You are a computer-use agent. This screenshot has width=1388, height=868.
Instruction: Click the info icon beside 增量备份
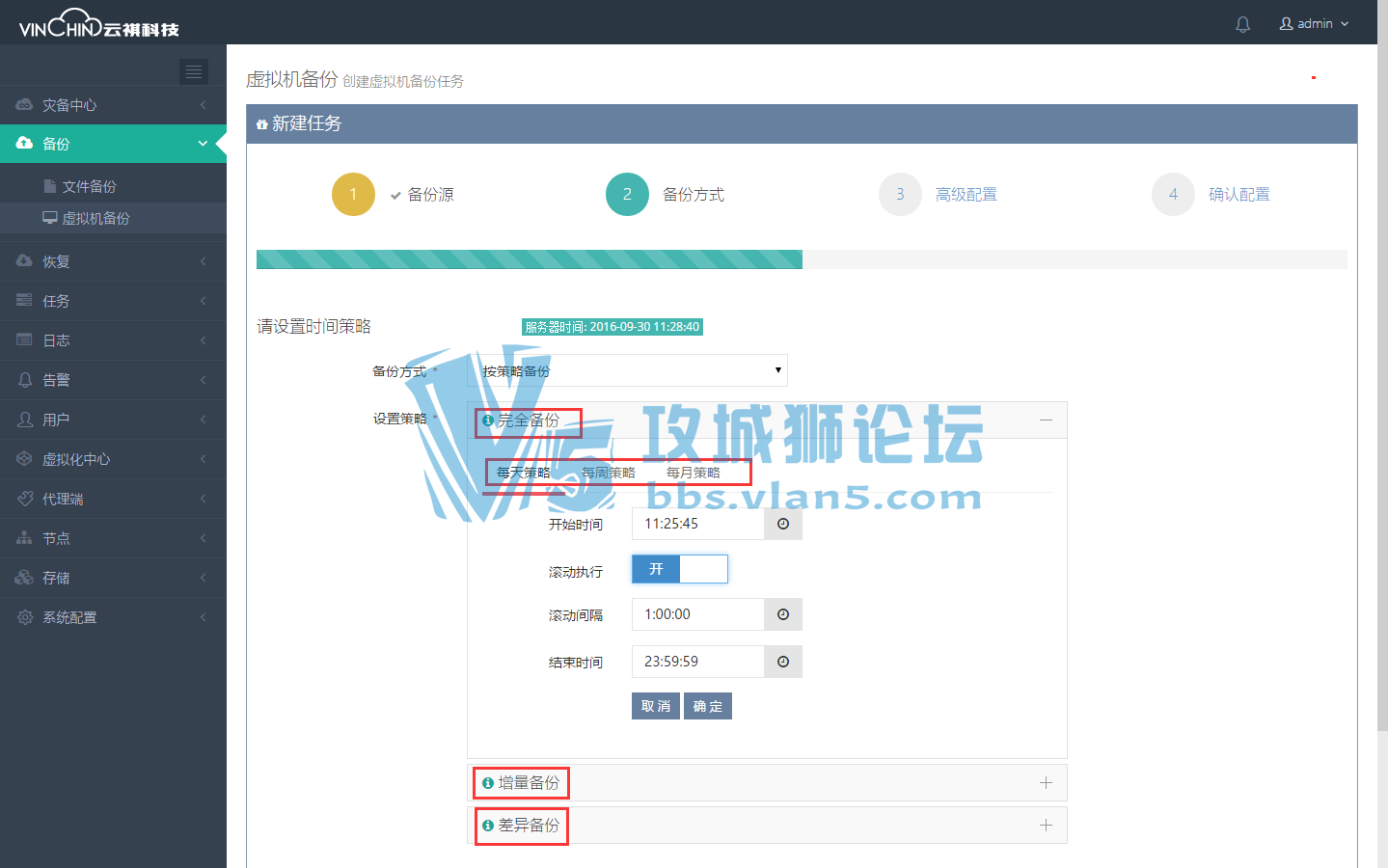click(x=488, y=783)
